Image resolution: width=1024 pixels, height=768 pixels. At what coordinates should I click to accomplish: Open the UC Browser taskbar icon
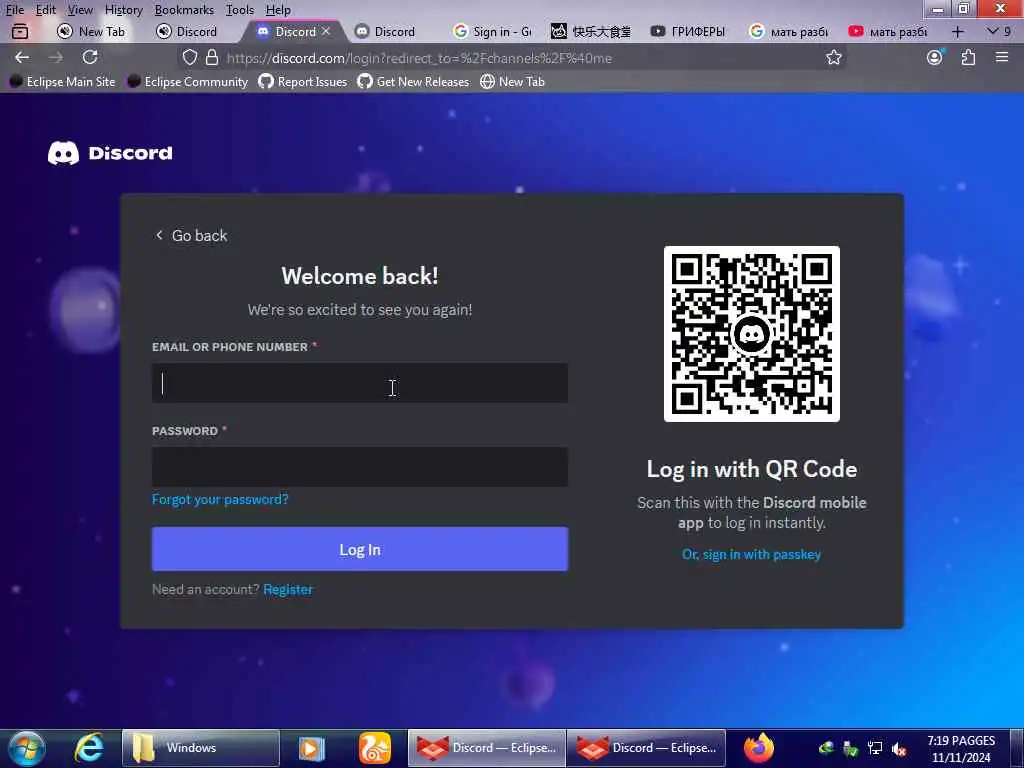[x=375, y=748]
